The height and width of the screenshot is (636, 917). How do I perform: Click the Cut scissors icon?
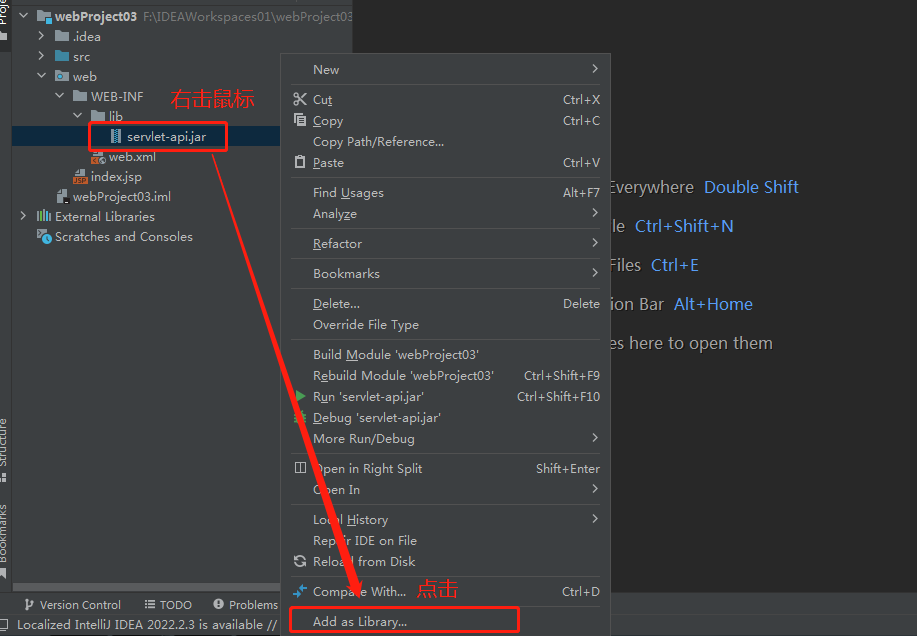[300, 99]
